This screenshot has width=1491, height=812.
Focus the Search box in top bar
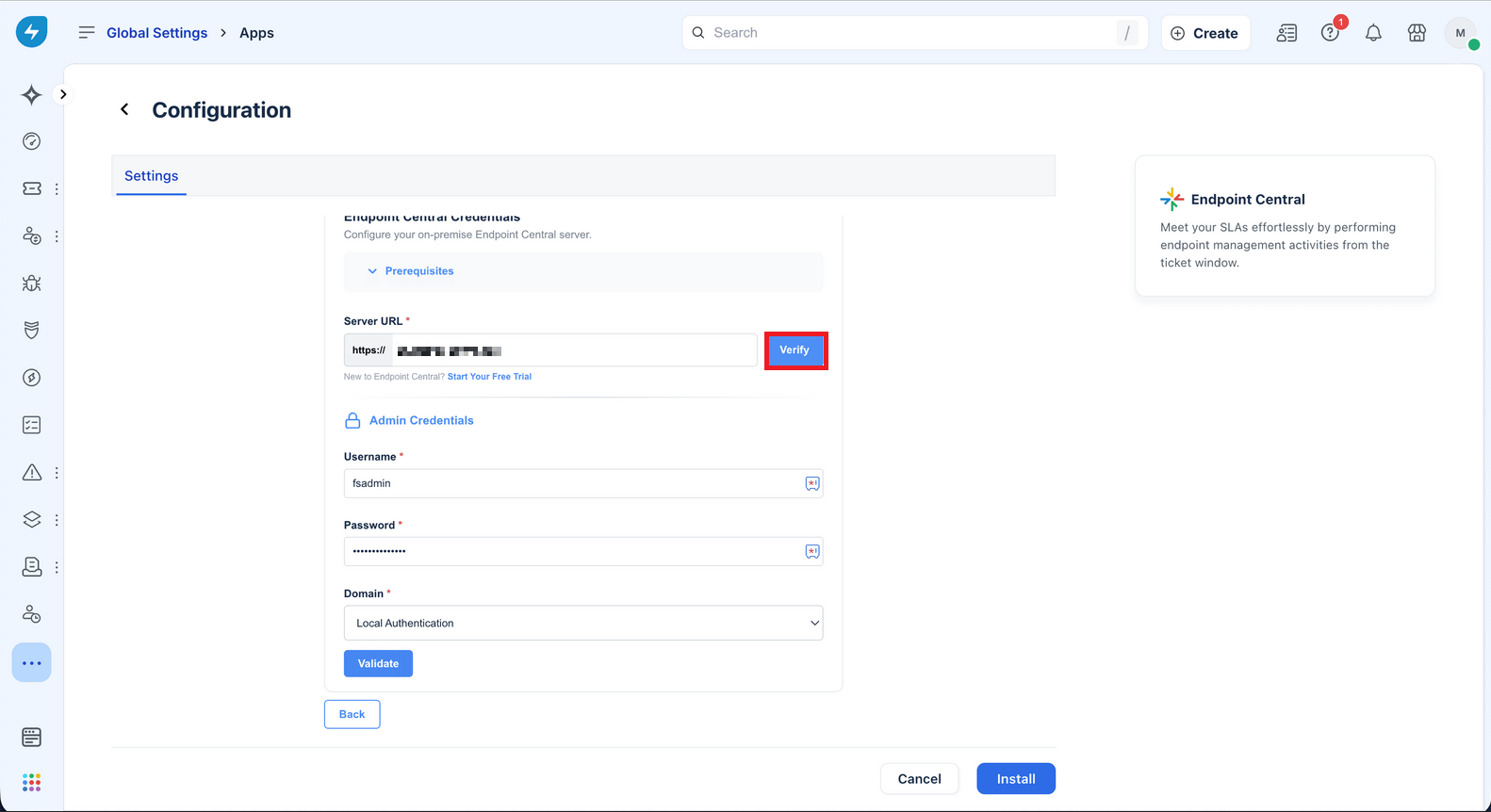click(914, 33)
